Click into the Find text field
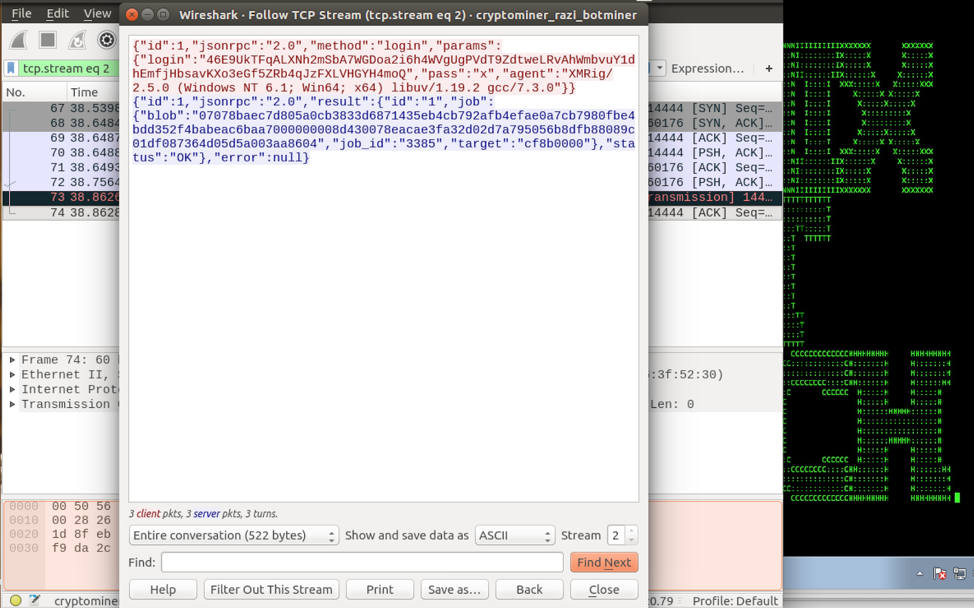This screenshot has height=608, width=974. pyautogui.click(x=362, y=563)
